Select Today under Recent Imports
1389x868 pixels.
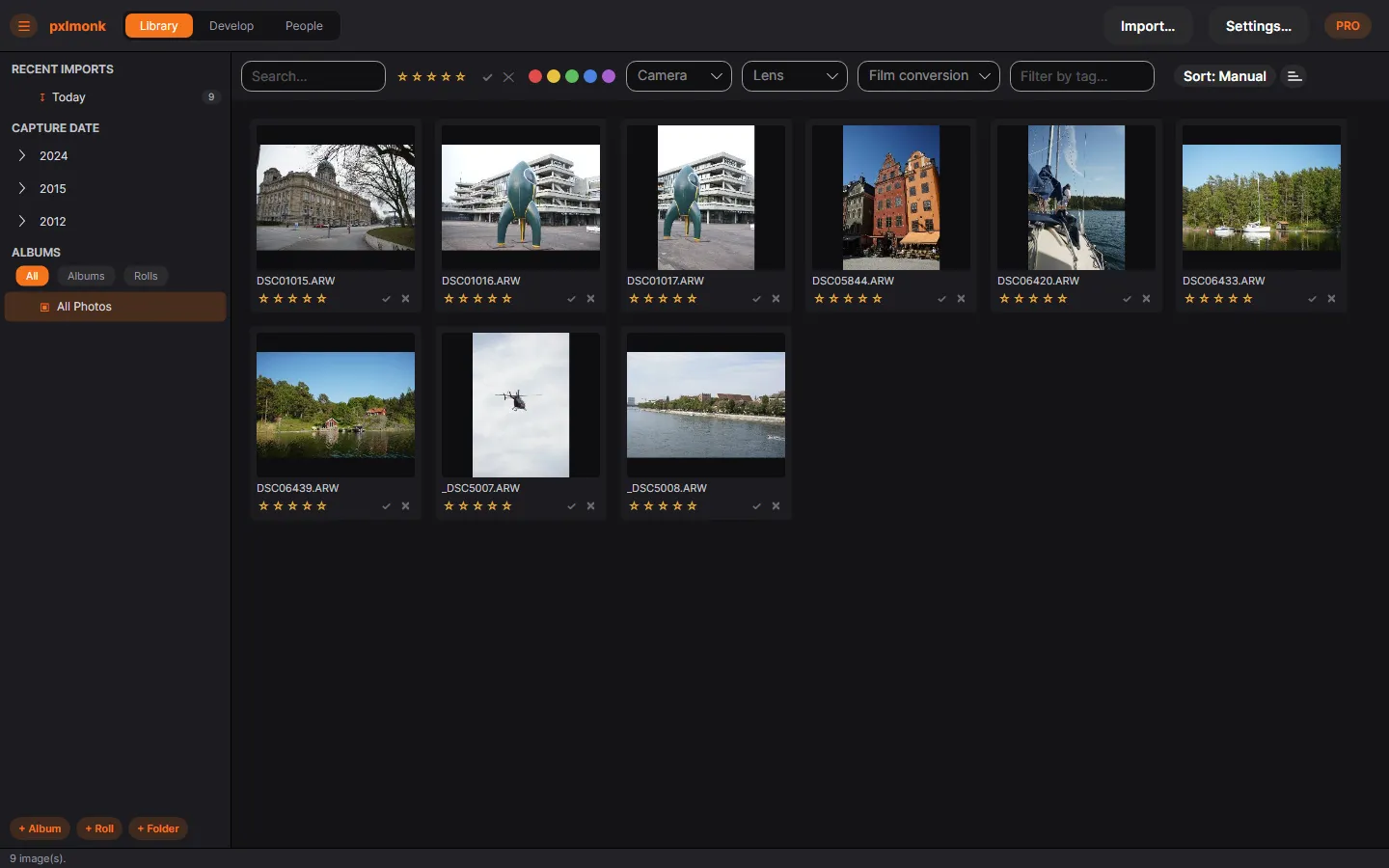tap(116, 97)
